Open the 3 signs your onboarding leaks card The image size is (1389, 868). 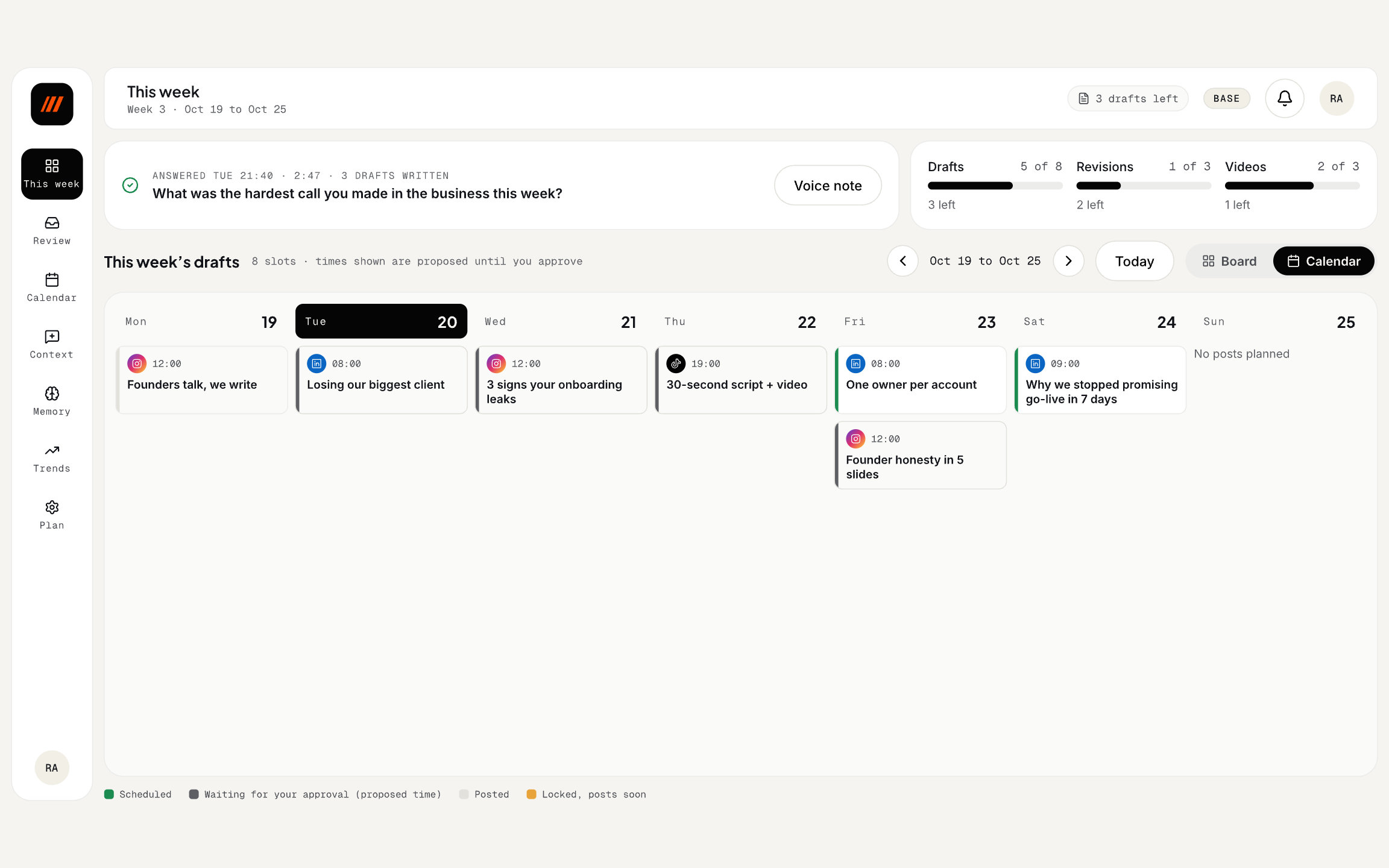[561, 380]
